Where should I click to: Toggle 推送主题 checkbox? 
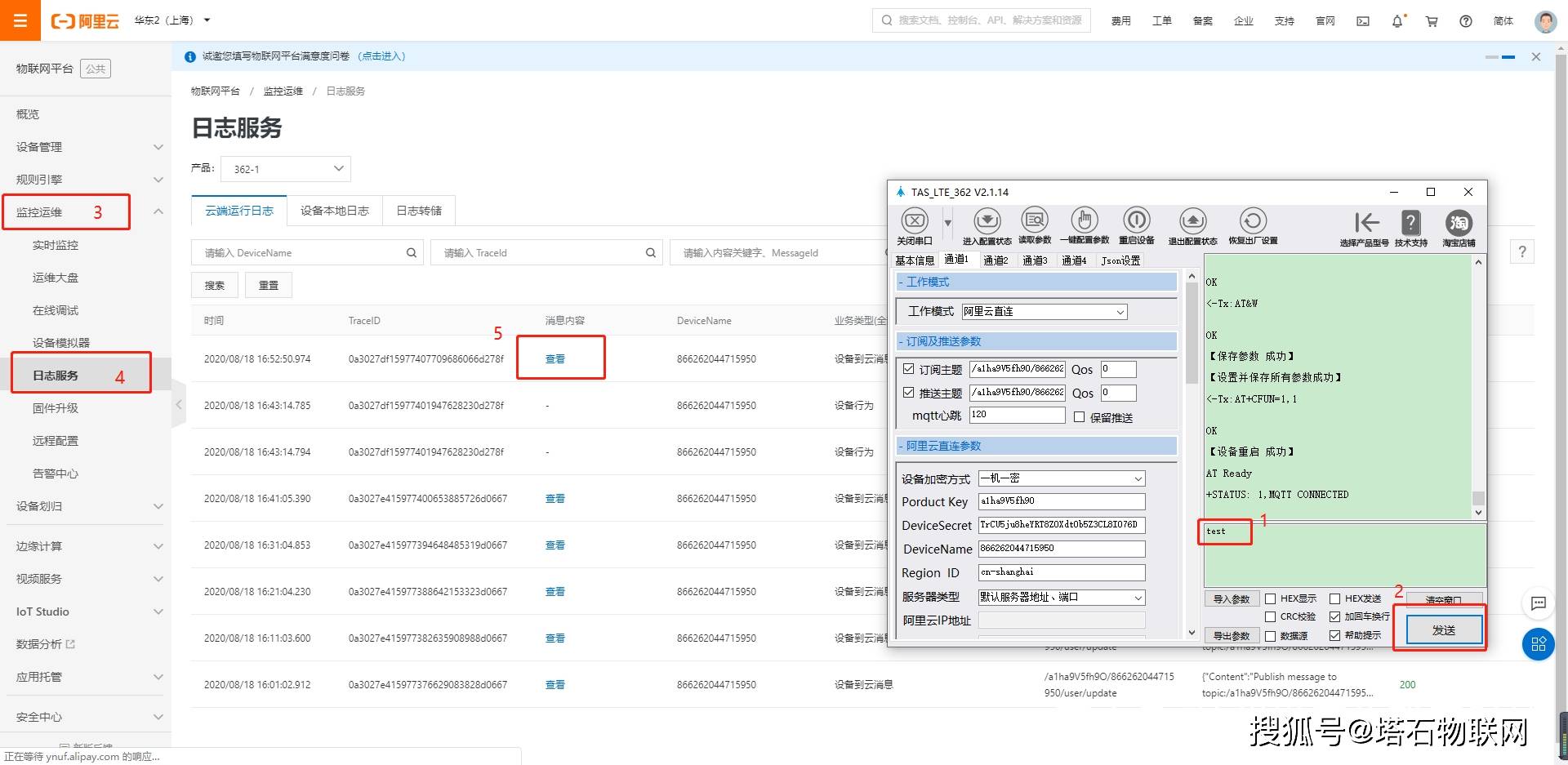tap(908, 393)
